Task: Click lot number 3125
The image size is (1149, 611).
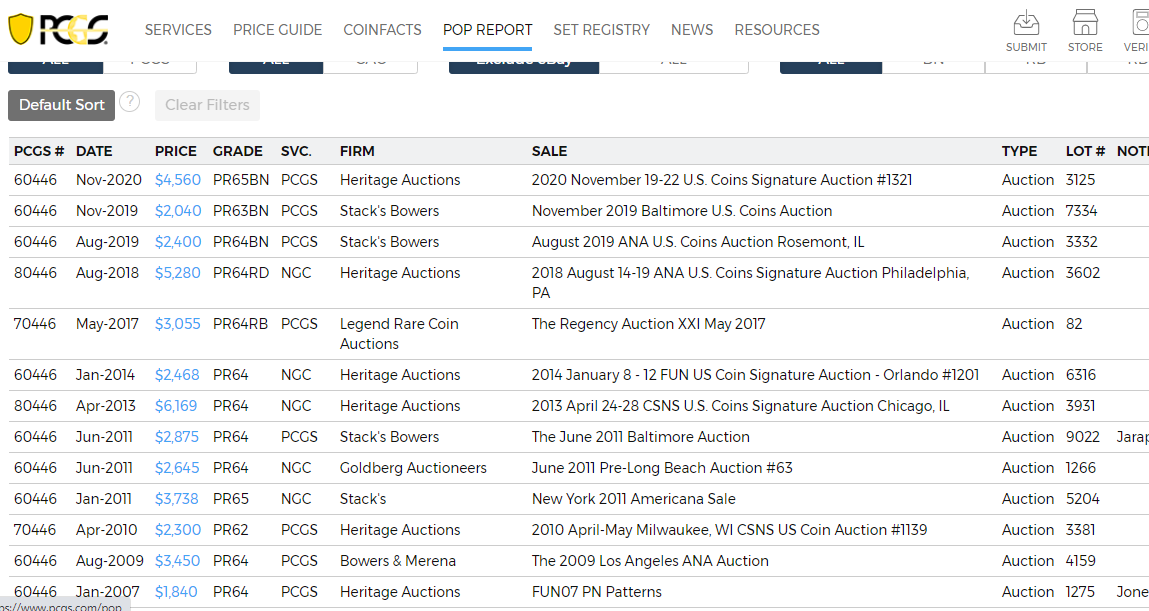Action: click(x=1081, y=180)
